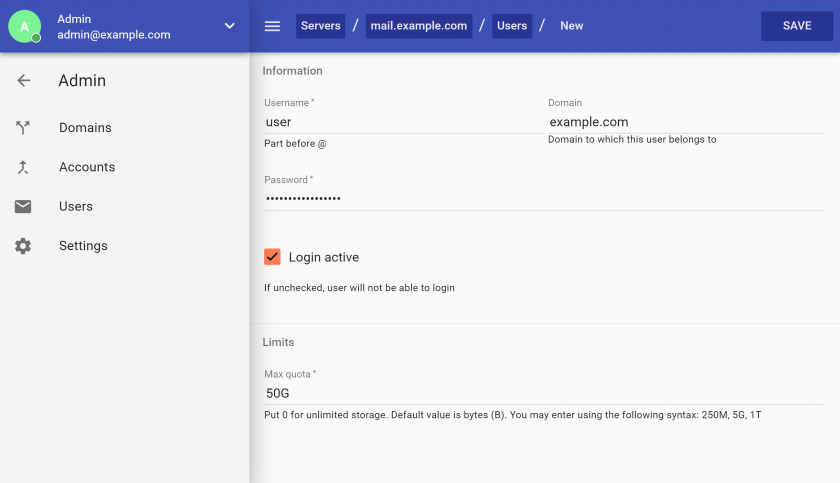Go back using the arrow beside Admin
The height and width of the screenshot is (483, 840).
tap(24, 80)
